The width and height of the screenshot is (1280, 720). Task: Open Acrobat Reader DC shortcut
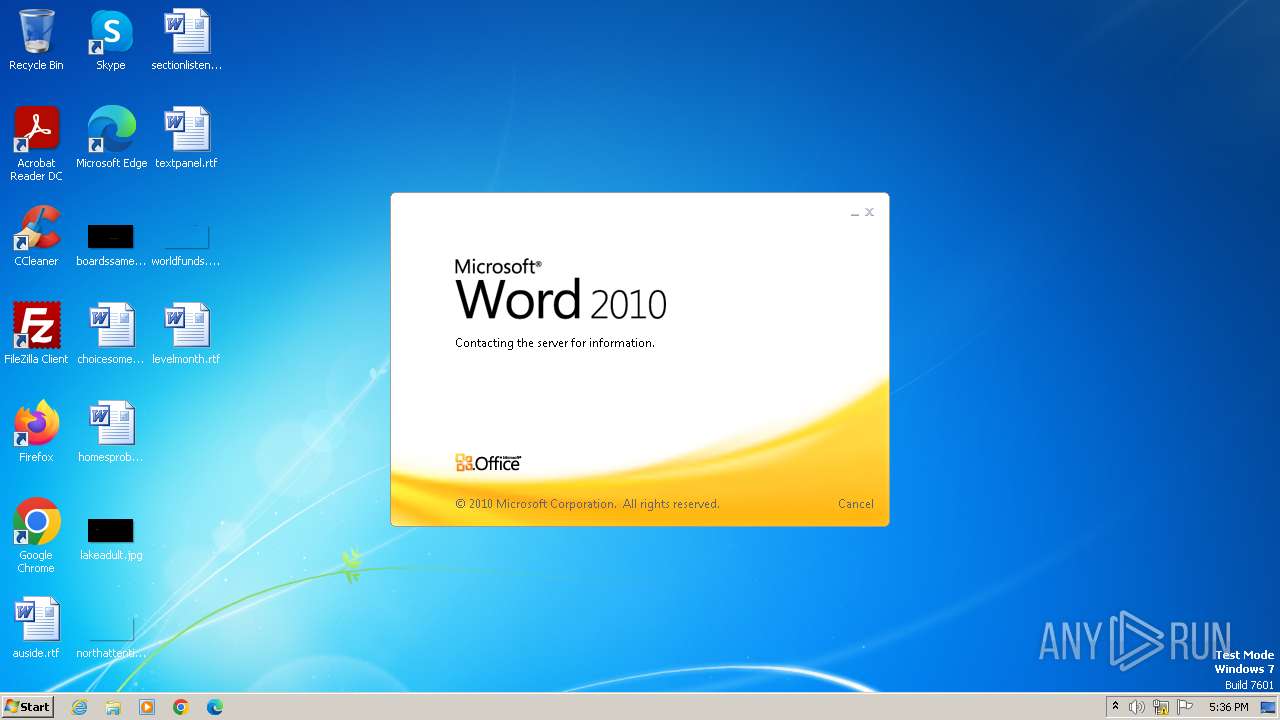point(36,144)
